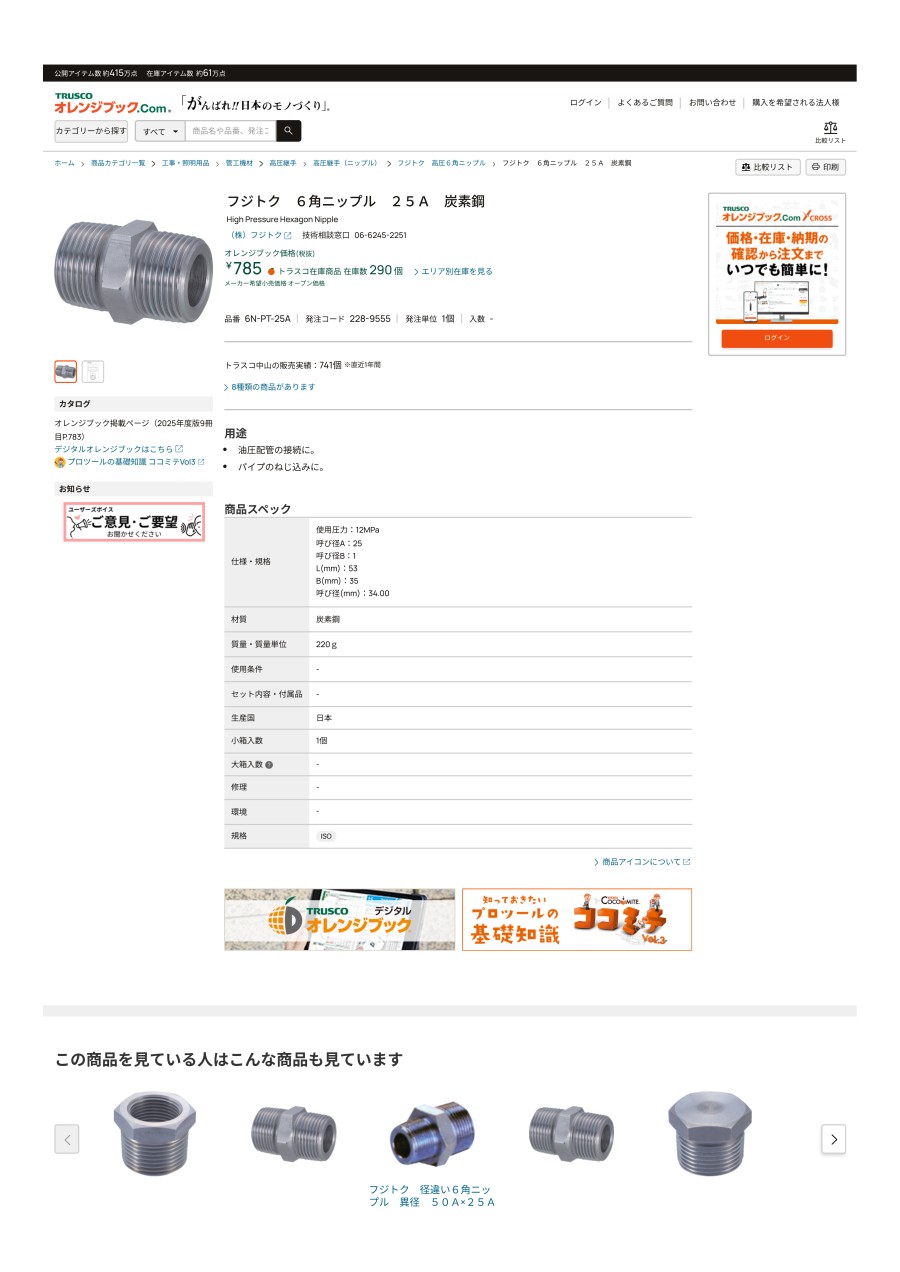This screenshot has height=1272, width=900.
Task: Open よくあるご質問 in top menu
Action: tap(645, 103)
